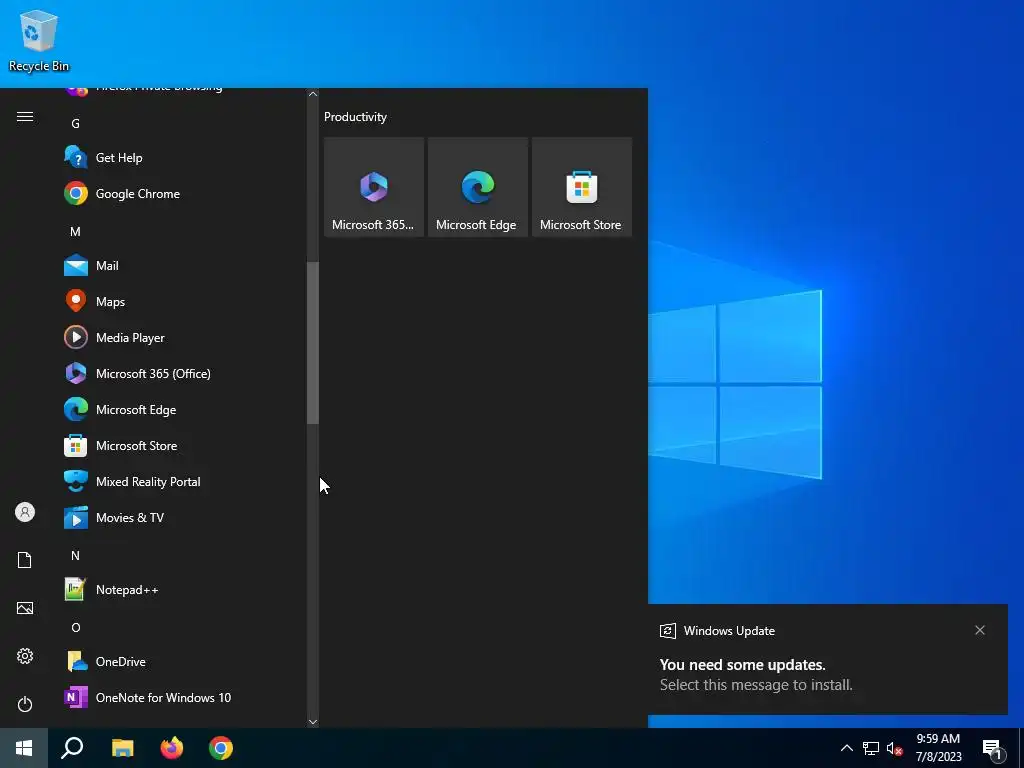Open Microsoft Store in the app list
The height and width of the screenshot is (768, 1024).
coord(183,445)
